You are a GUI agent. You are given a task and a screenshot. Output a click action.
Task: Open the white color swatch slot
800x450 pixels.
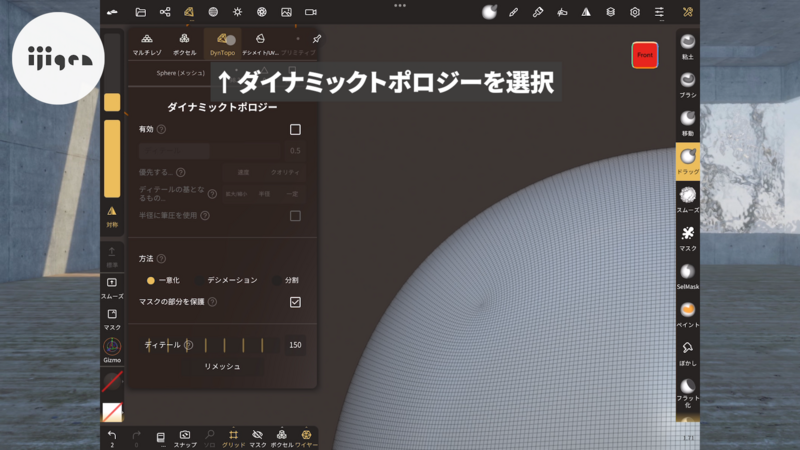pos(112,412)
